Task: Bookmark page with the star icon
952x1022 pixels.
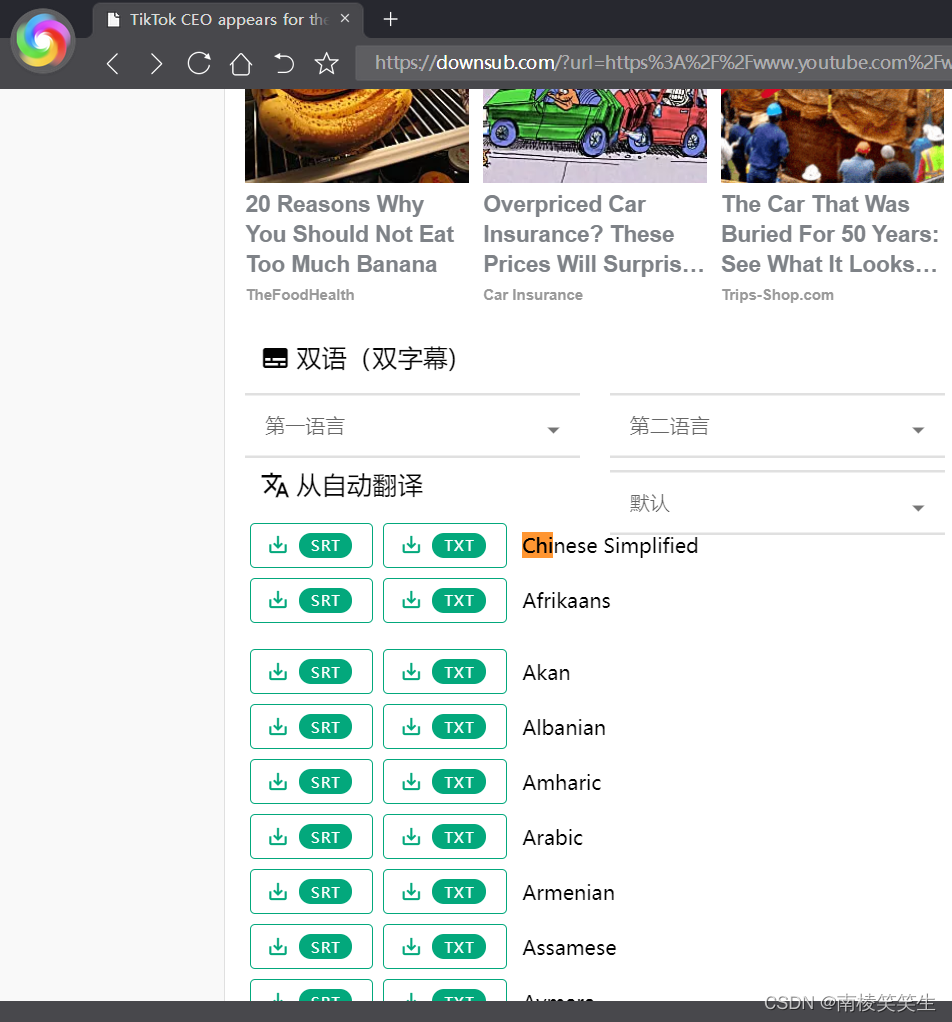Action: tap(326, 63)
